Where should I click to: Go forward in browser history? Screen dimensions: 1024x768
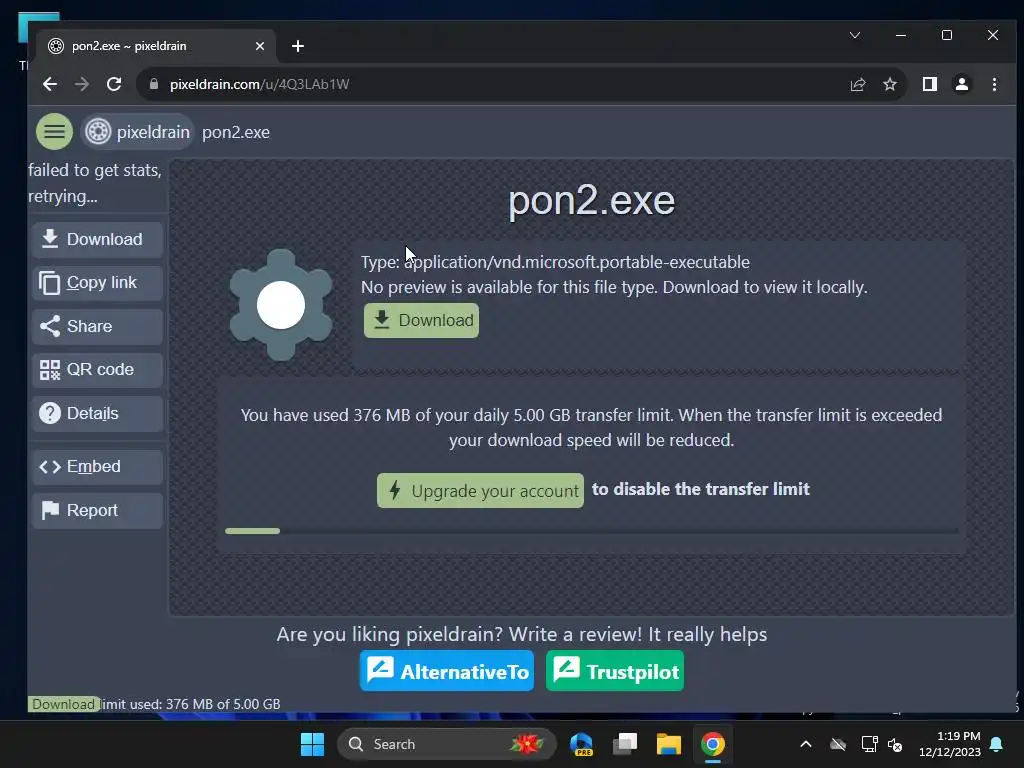82,84
